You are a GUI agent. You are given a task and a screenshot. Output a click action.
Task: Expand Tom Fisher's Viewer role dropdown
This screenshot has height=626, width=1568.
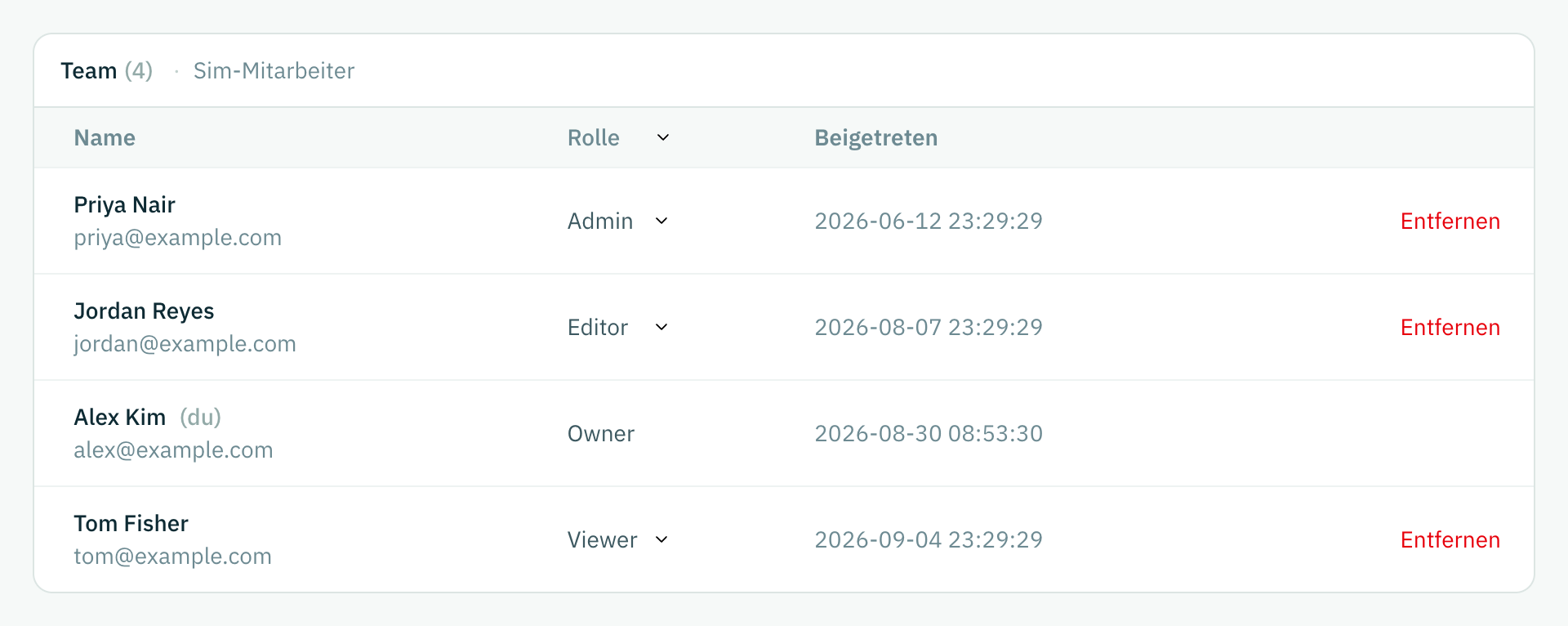point(618,539)
